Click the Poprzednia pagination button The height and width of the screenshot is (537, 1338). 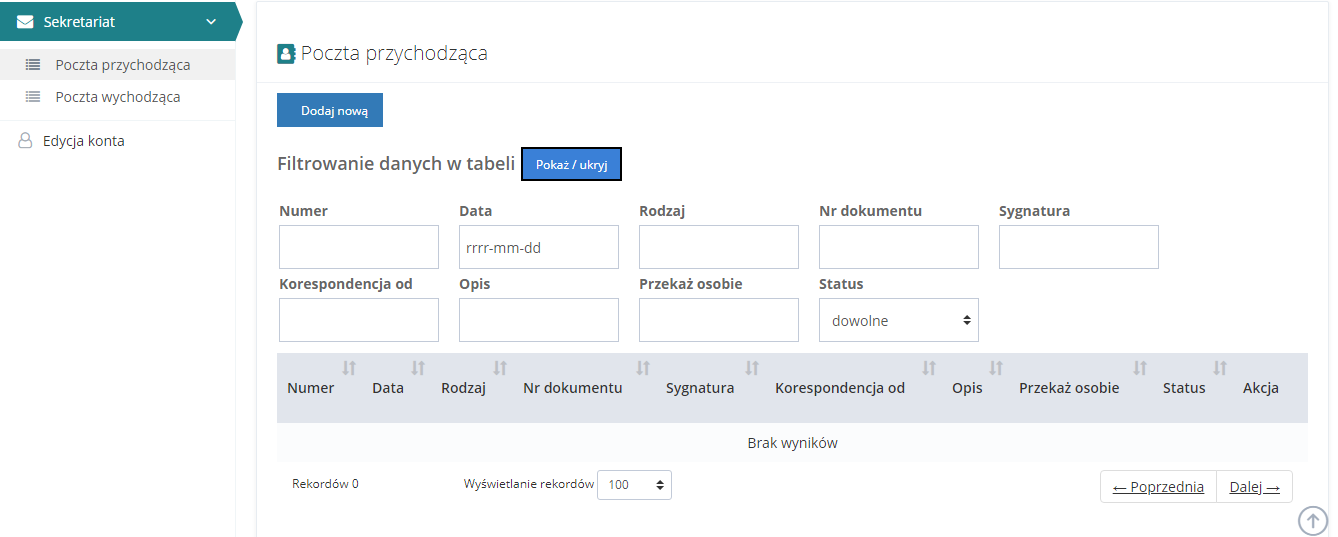[1158, 487]
